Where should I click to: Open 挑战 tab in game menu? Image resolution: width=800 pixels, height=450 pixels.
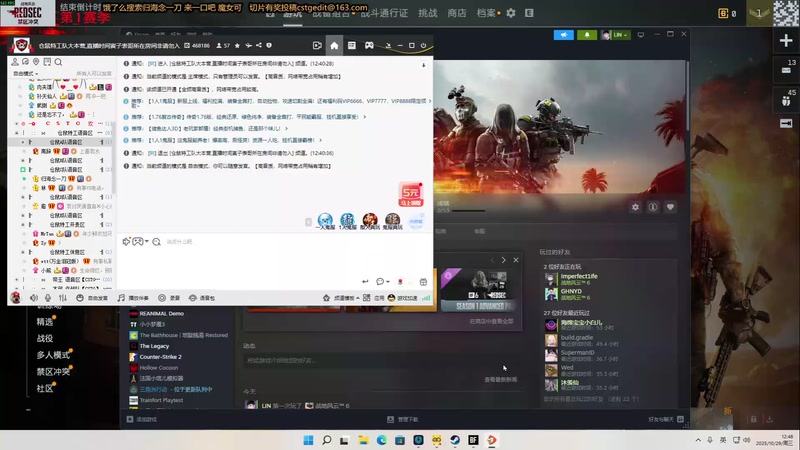pyautogui.click(x=428, y=13)
